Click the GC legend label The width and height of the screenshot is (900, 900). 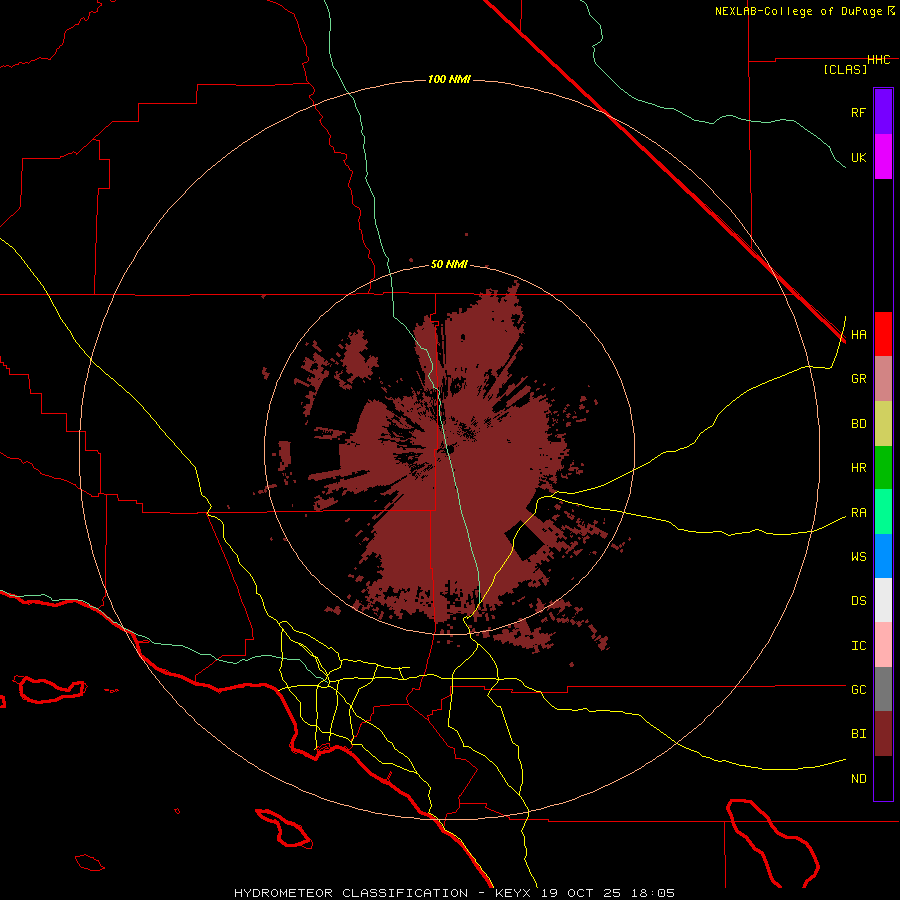click(x=859, y=689)
